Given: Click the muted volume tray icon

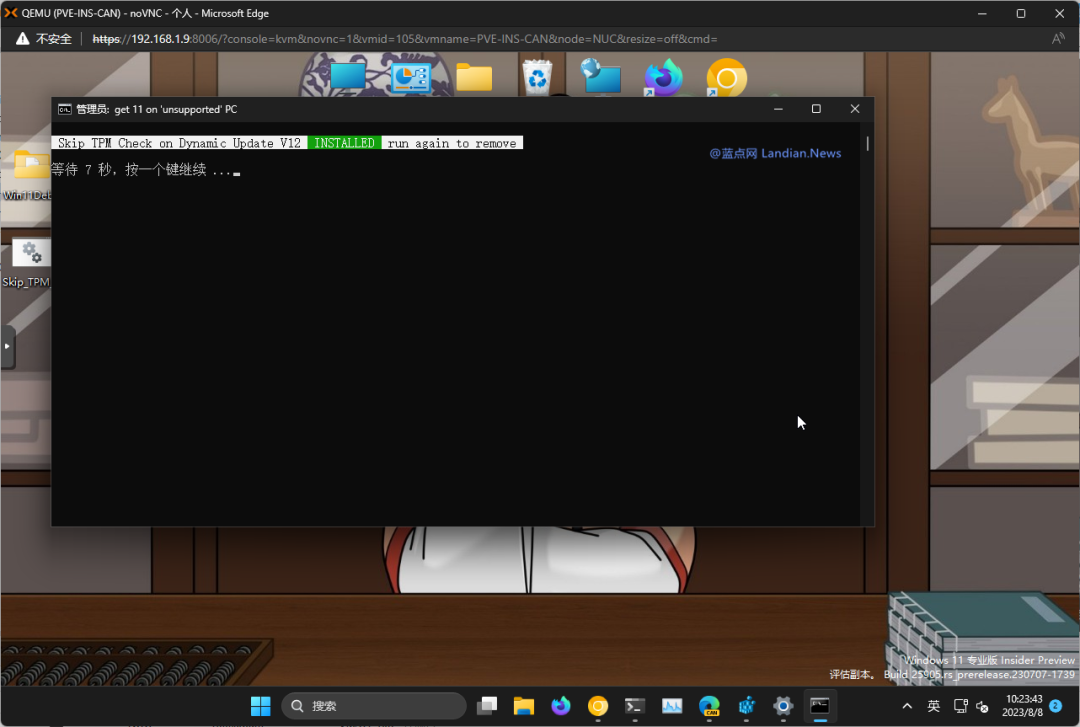Looking at the screenshot, I should coord(982,706).
